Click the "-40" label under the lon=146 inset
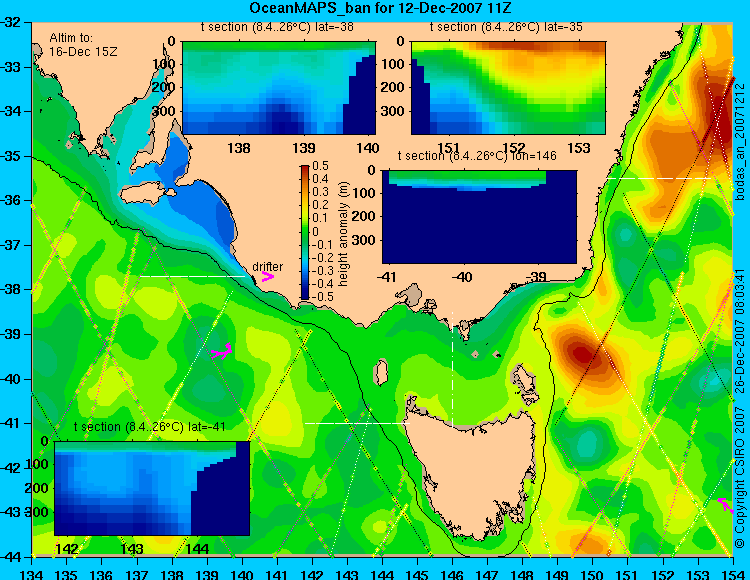 [x=462, y=277]
